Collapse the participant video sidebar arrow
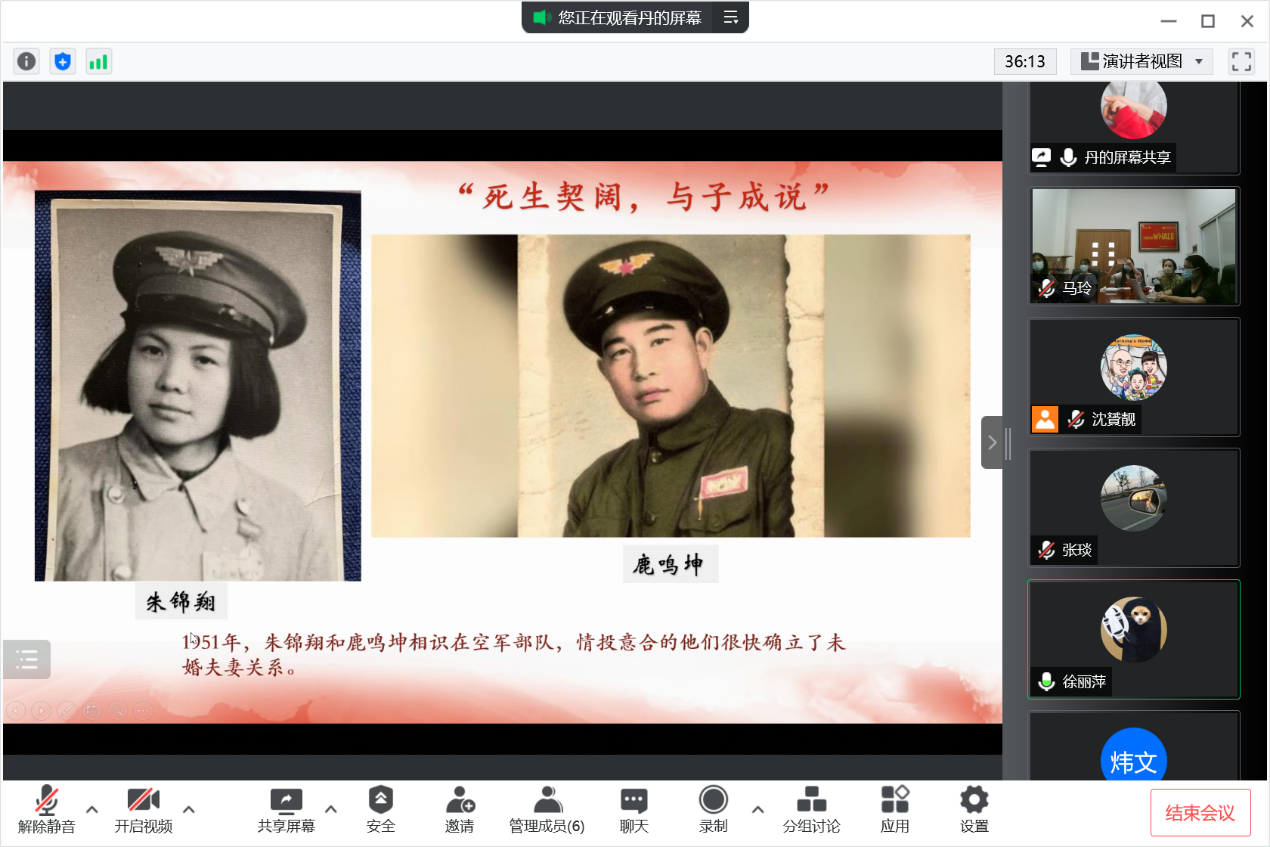 tap(992, 442)
